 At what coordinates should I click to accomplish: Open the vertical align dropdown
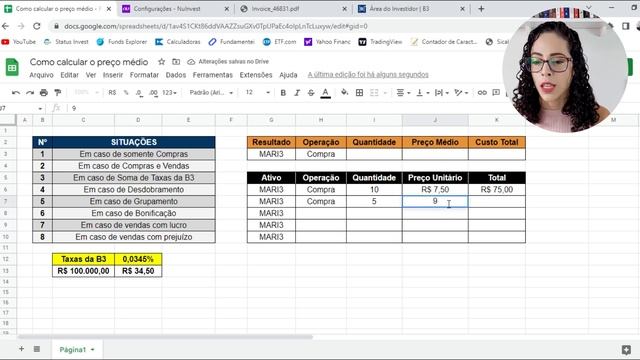pyautogui.click(x=422, y=93)
